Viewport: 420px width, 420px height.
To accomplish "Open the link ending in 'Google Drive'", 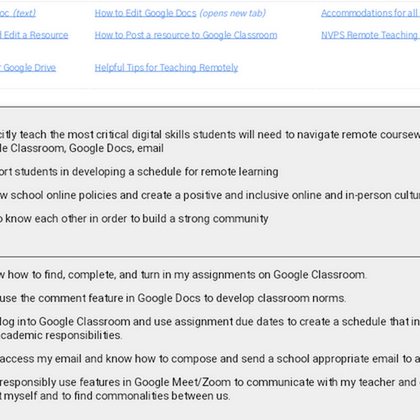I will point(28,68).
